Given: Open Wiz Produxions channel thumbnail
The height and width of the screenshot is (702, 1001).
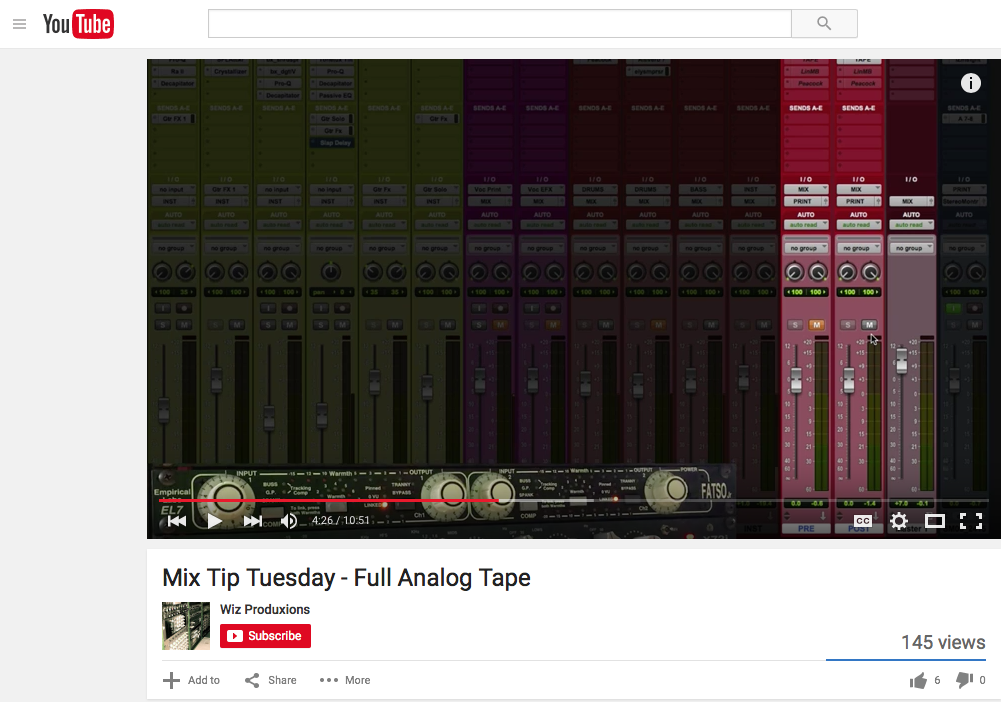Looking at the screenshot, I should 186,625.
